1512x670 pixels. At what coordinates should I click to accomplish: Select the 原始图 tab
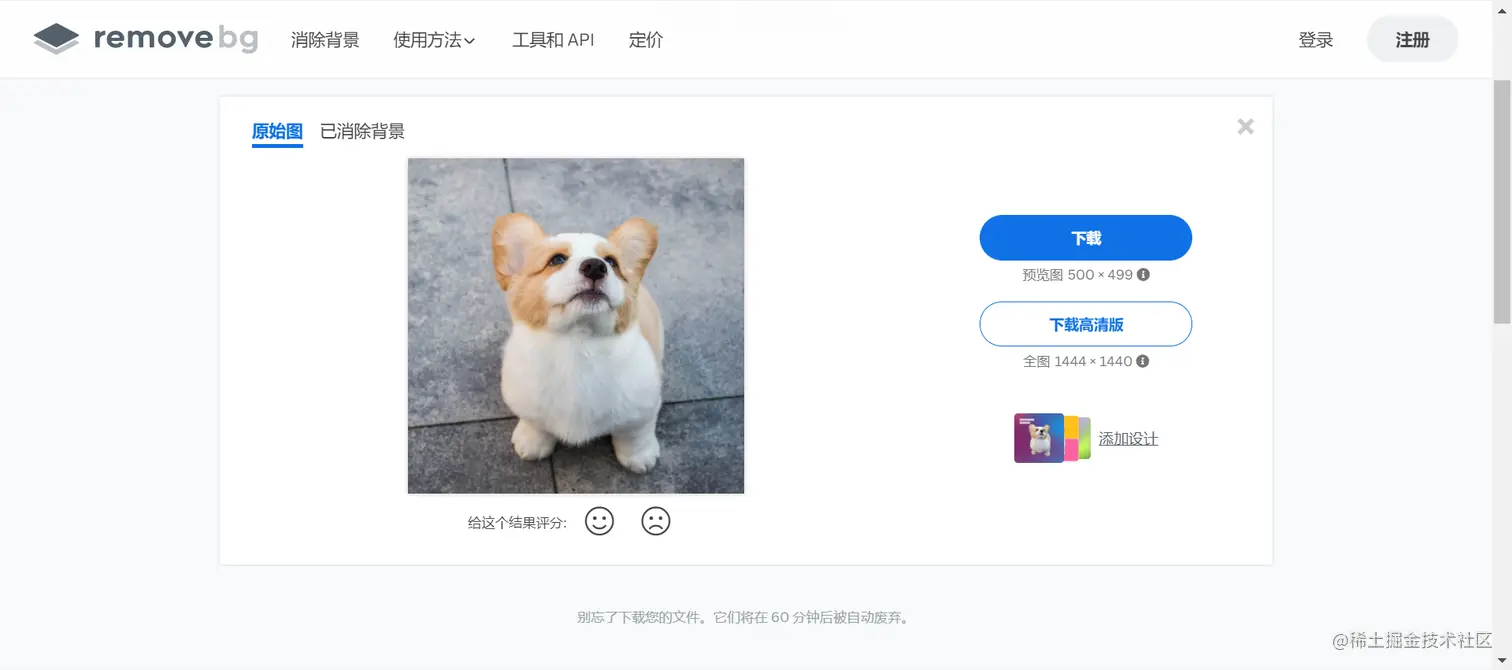277,132
